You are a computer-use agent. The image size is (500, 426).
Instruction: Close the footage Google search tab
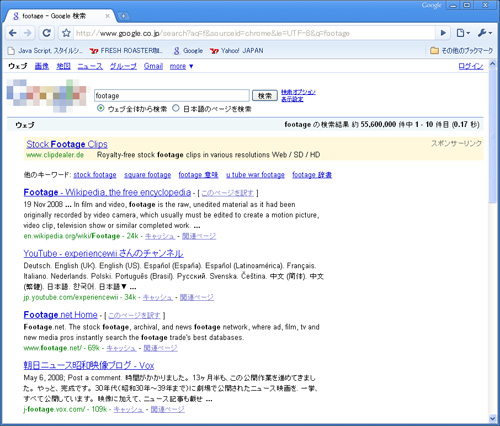(107, 16)
